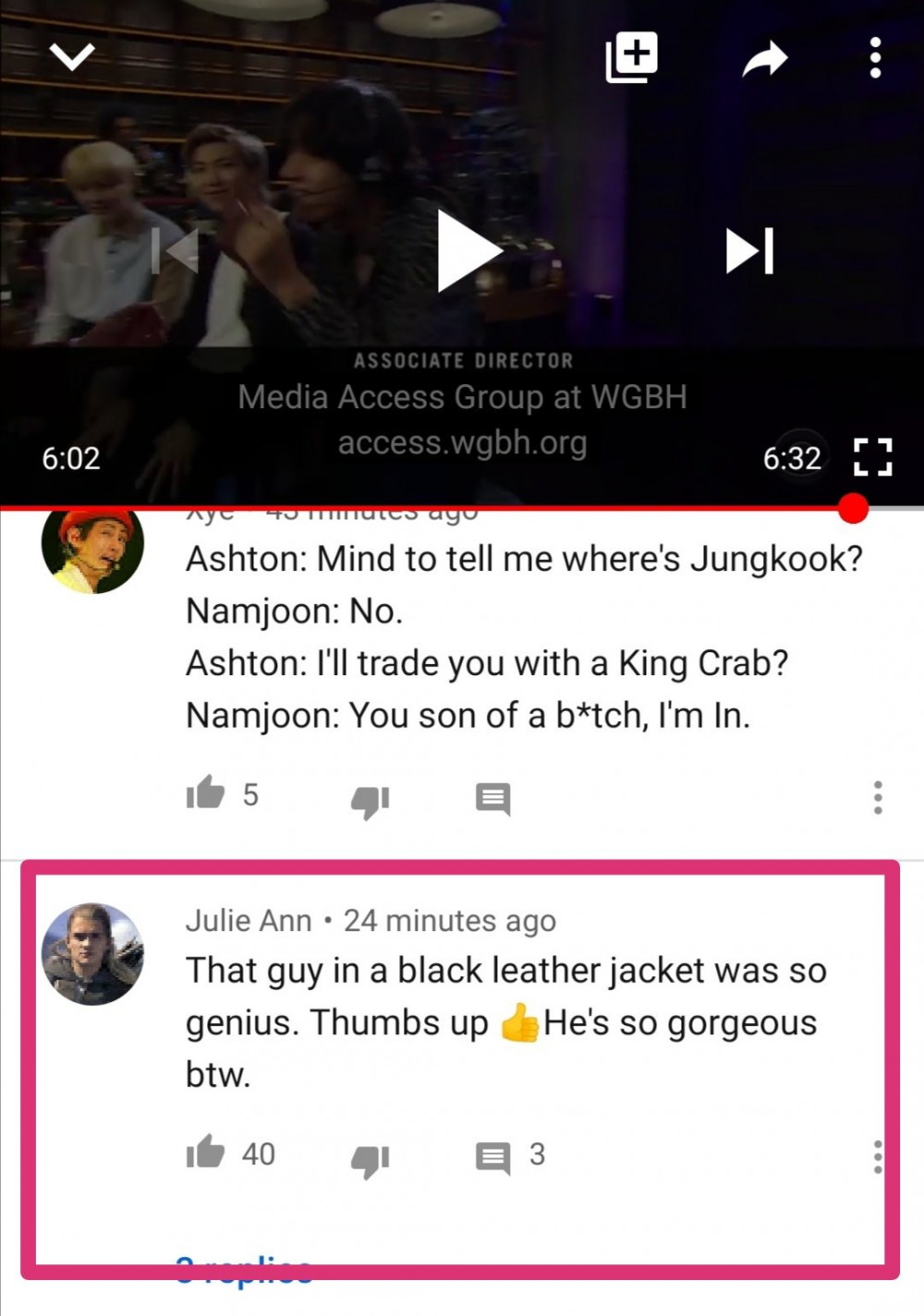Viewport: 924px width, 1316px height.
Task: Reply to the King Crab comment
Action: click(492, 798)
